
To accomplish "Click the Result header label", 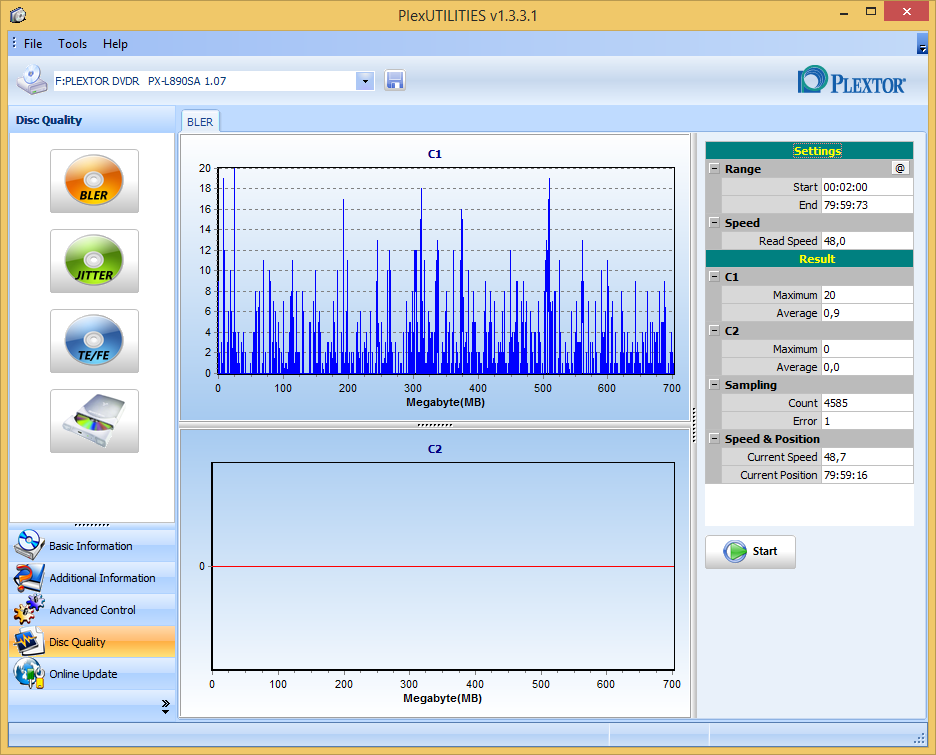I will click(x=817, y=259).
